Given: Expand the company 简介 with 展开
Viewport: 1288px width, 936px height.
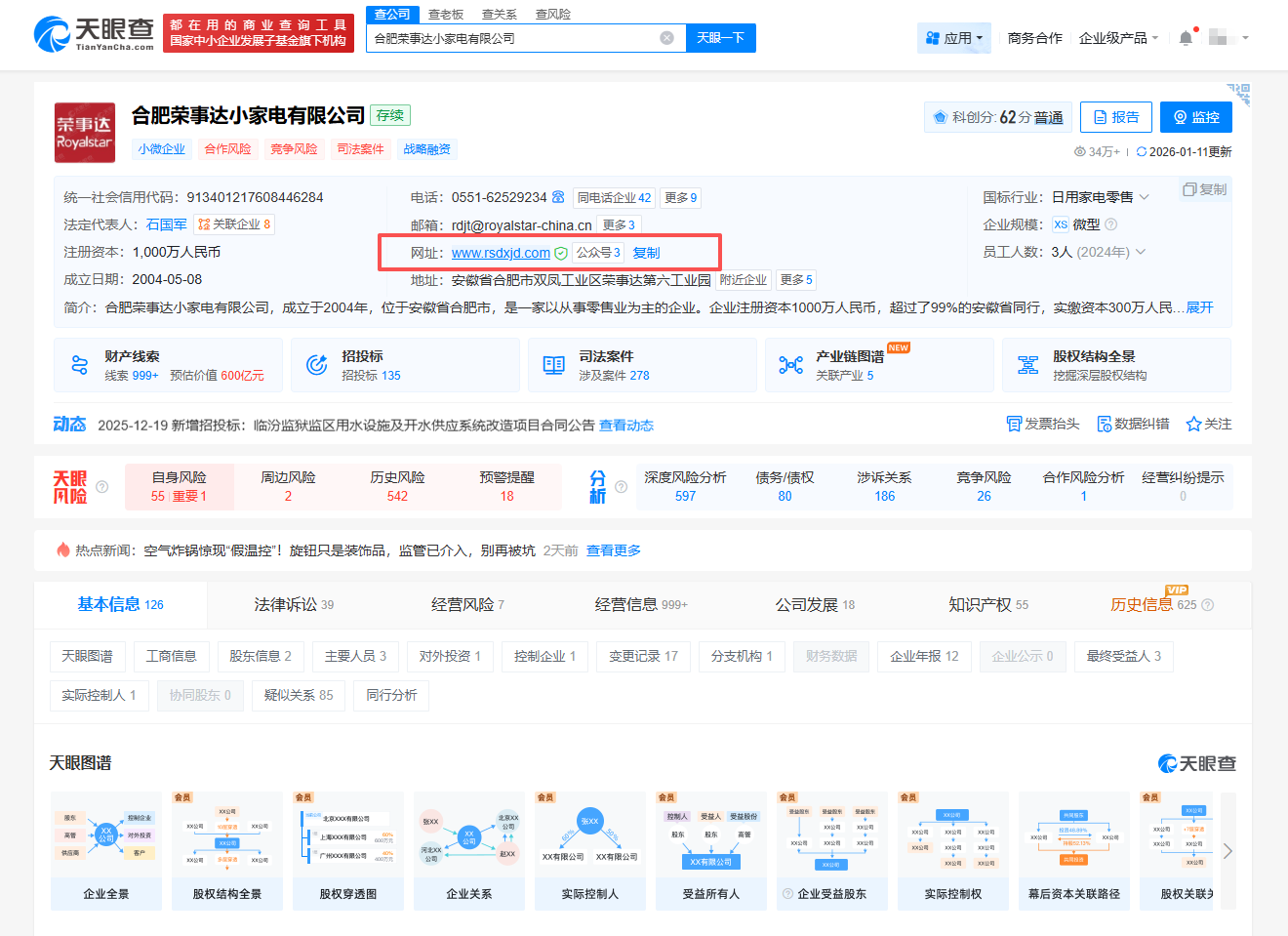Looking at the screenshot, I should pyautogui.click(x=1199, y=307).
